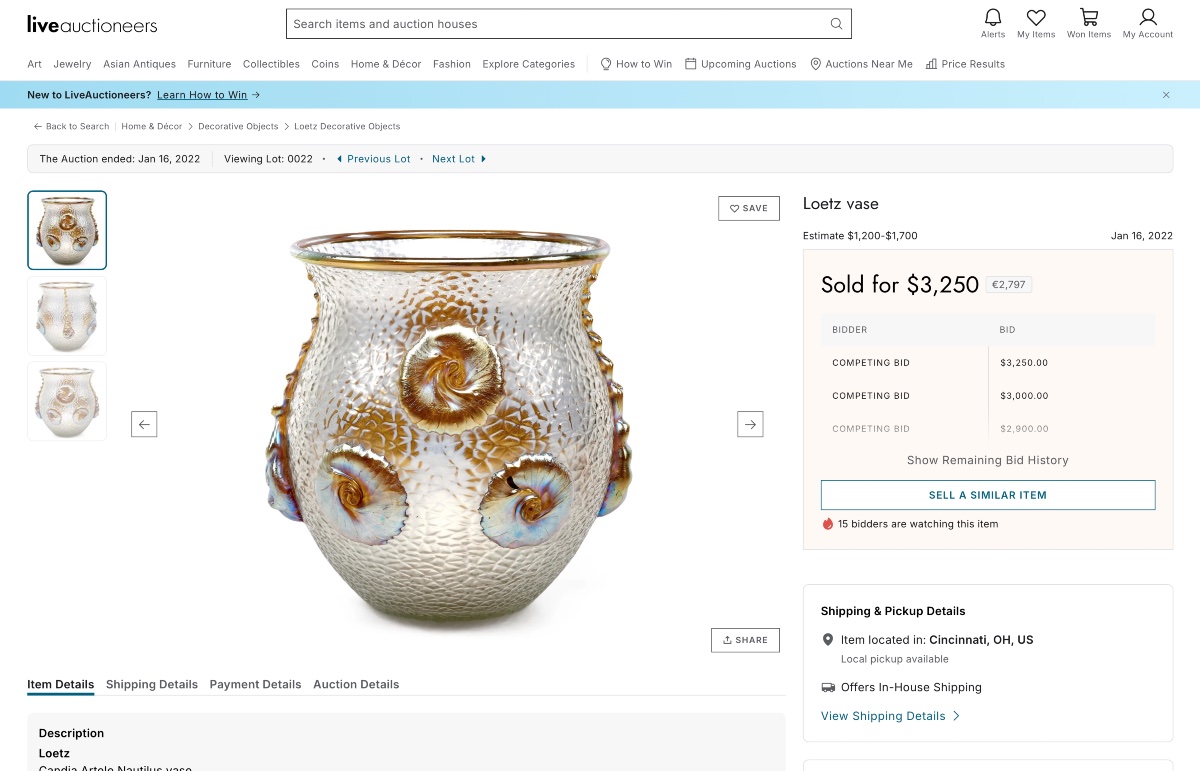Show the next vase image arrow

750,424
